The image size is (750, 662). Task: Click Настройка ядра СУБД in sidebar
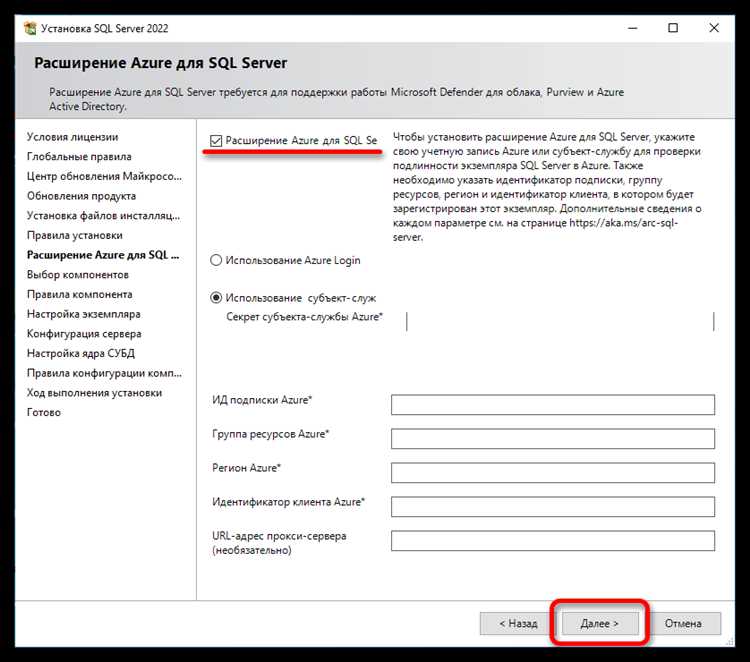click(x=81, y=353)
